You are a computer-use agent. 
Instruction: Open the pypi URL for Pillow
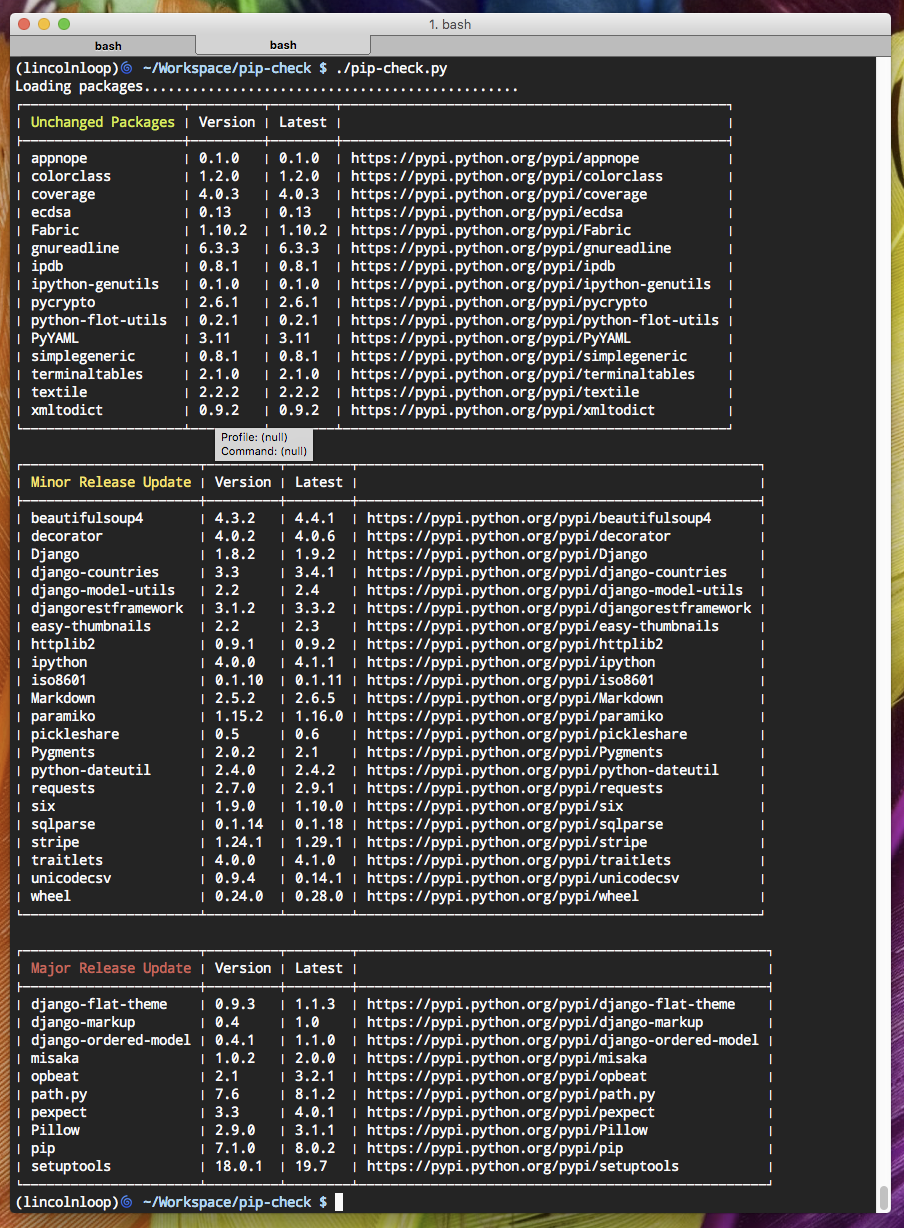click(x=506, y=1130)
